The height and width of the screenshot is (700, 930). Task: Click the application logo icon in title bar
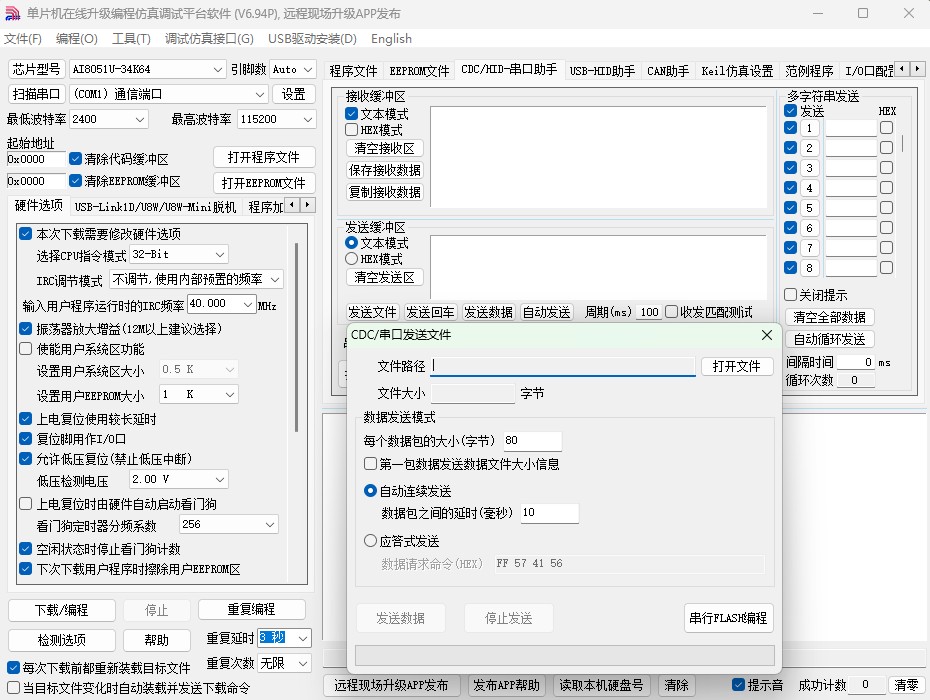(x=12, y=13)
